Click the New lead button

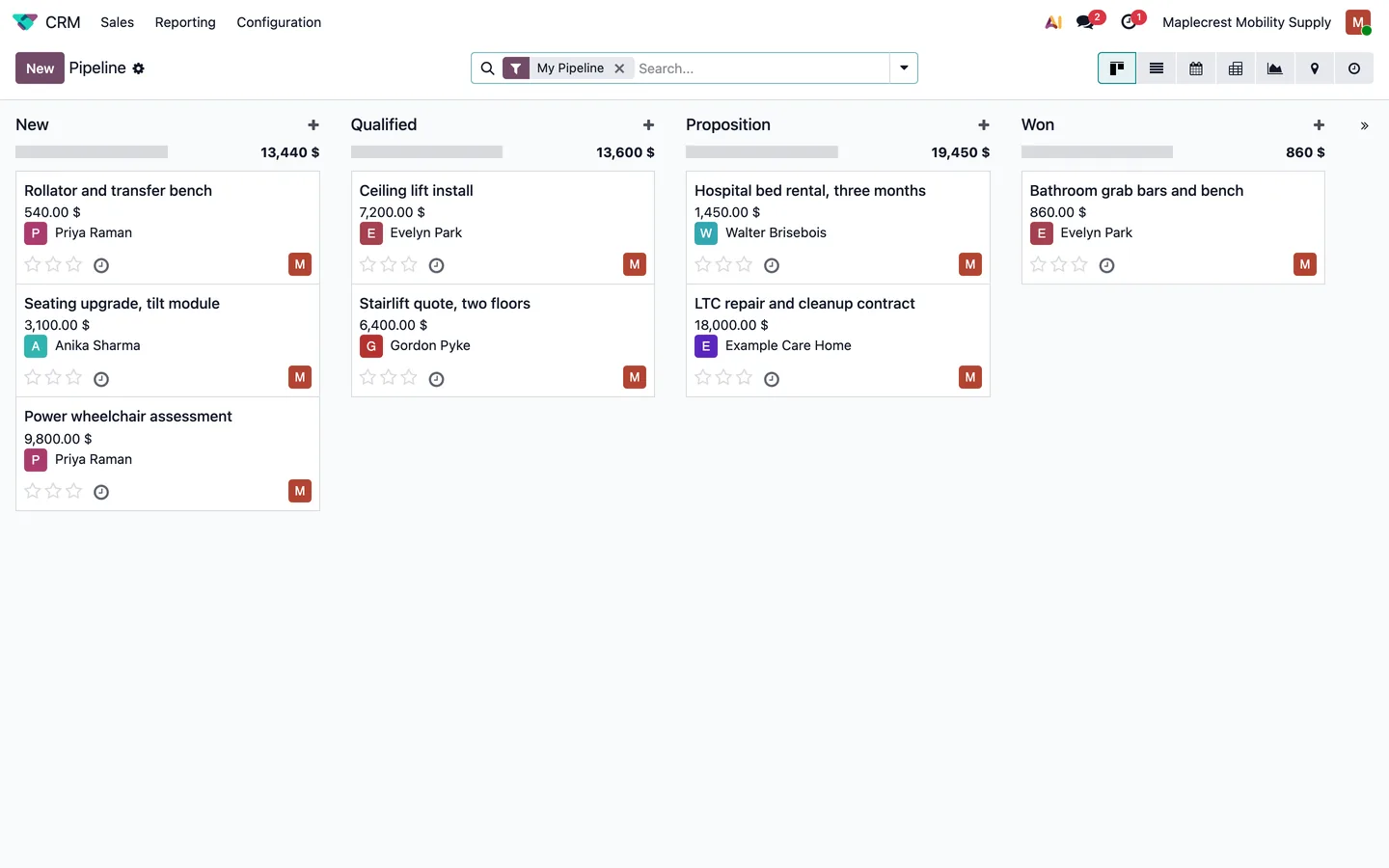40,68
